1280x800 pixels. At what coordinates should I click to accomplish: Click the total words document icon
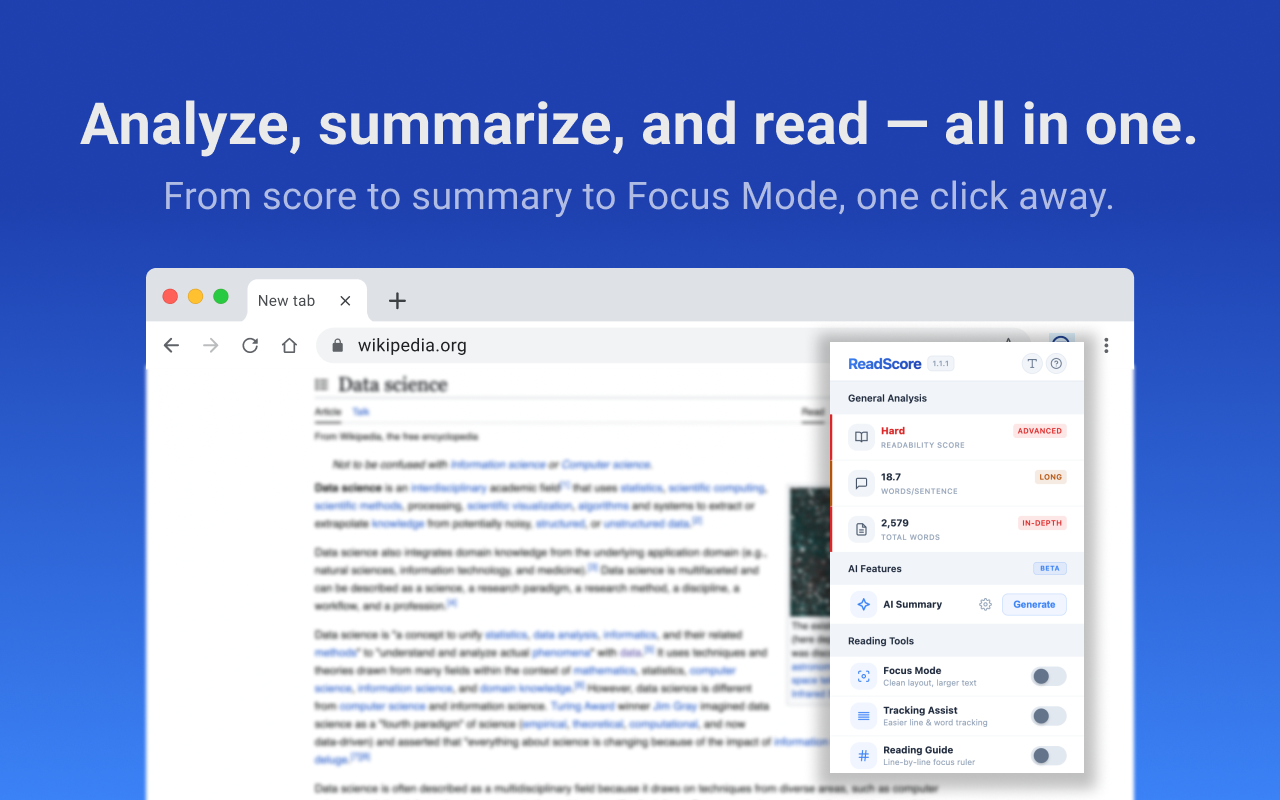(862, 529)
